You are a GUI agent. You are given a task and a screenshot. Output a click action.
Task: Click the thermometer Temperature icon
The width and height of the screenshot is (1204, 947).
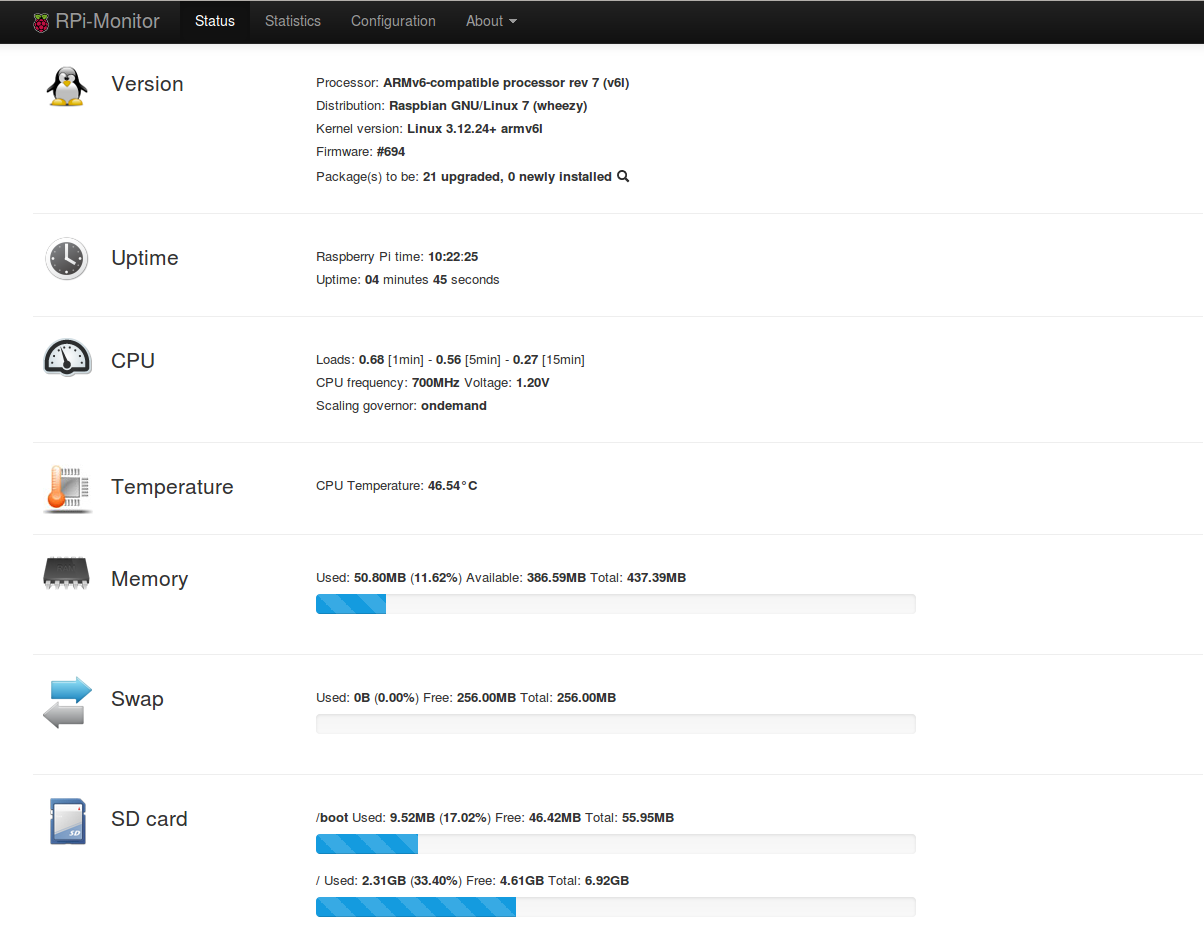[x=68, y=488]
